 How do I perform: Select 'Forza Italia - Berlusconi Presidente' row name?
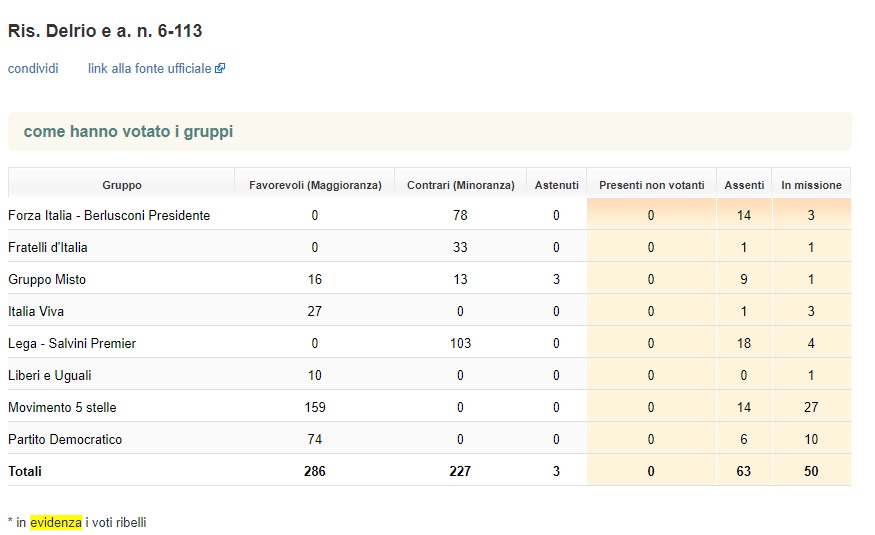tap(109, 215)
